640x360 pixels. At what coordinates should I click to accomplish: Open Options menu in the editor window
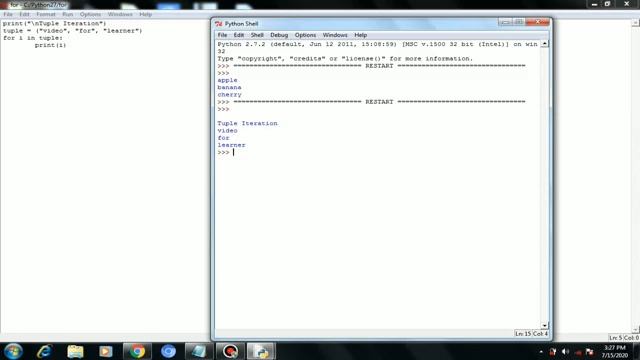point(90,14)
